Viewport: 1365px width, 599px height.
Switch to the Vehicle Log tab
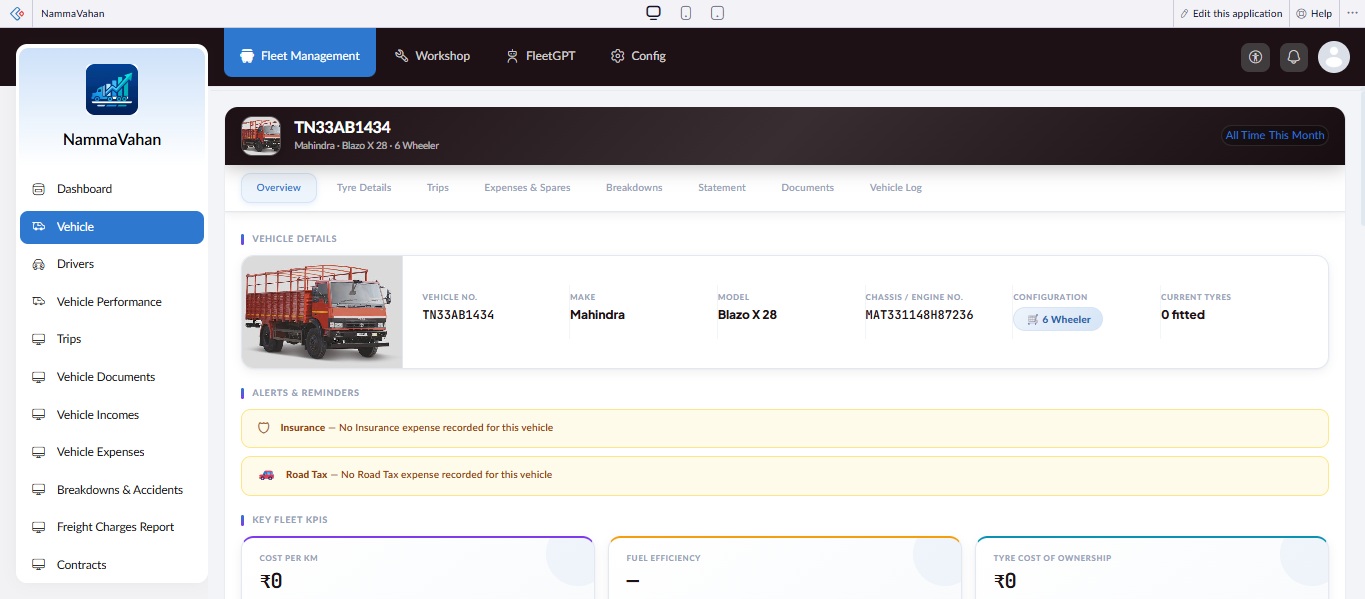(x=896, y=188)
